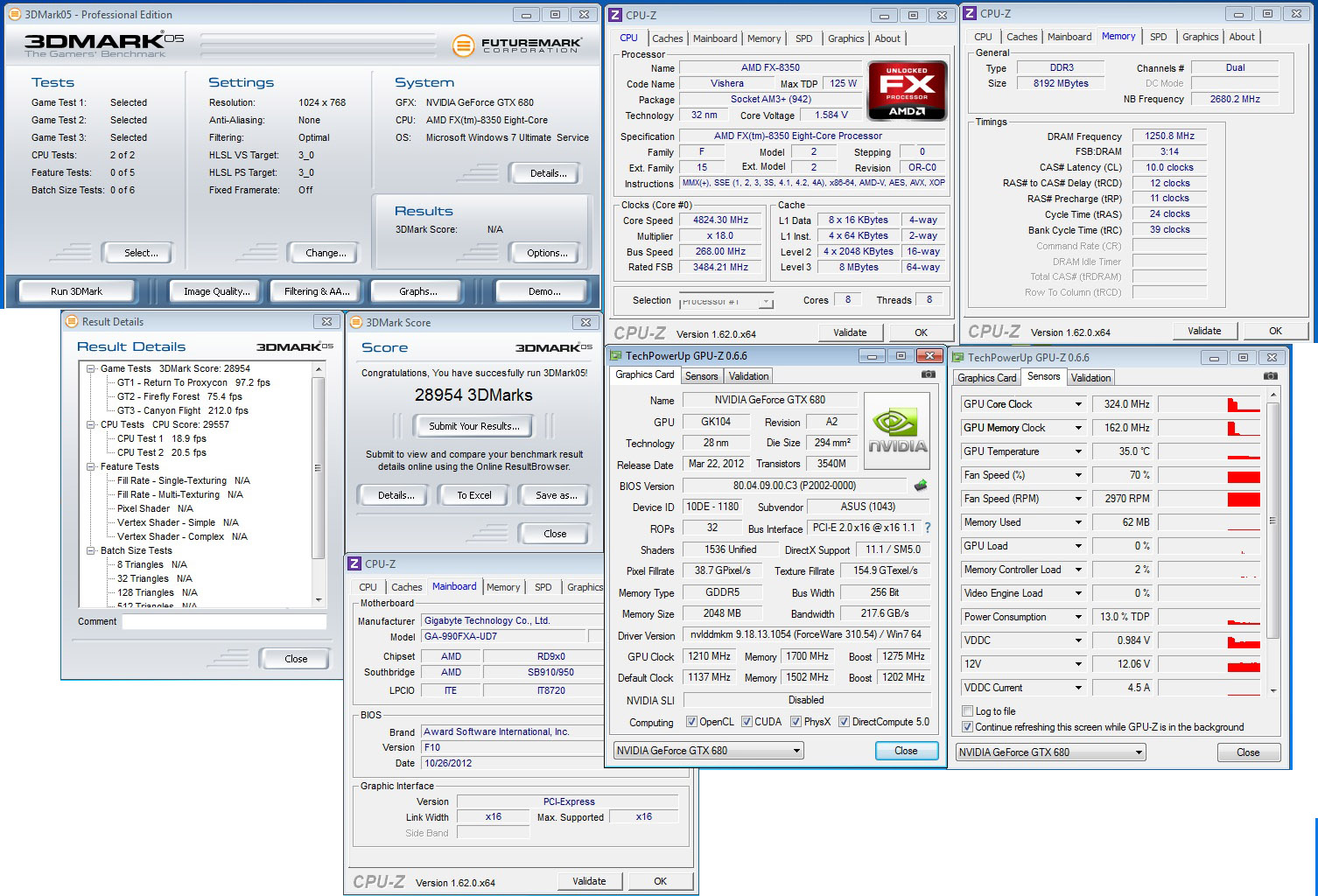Export the score with To Excel button
This screenshot has height=896, width=1318.
tap(473, 495)
